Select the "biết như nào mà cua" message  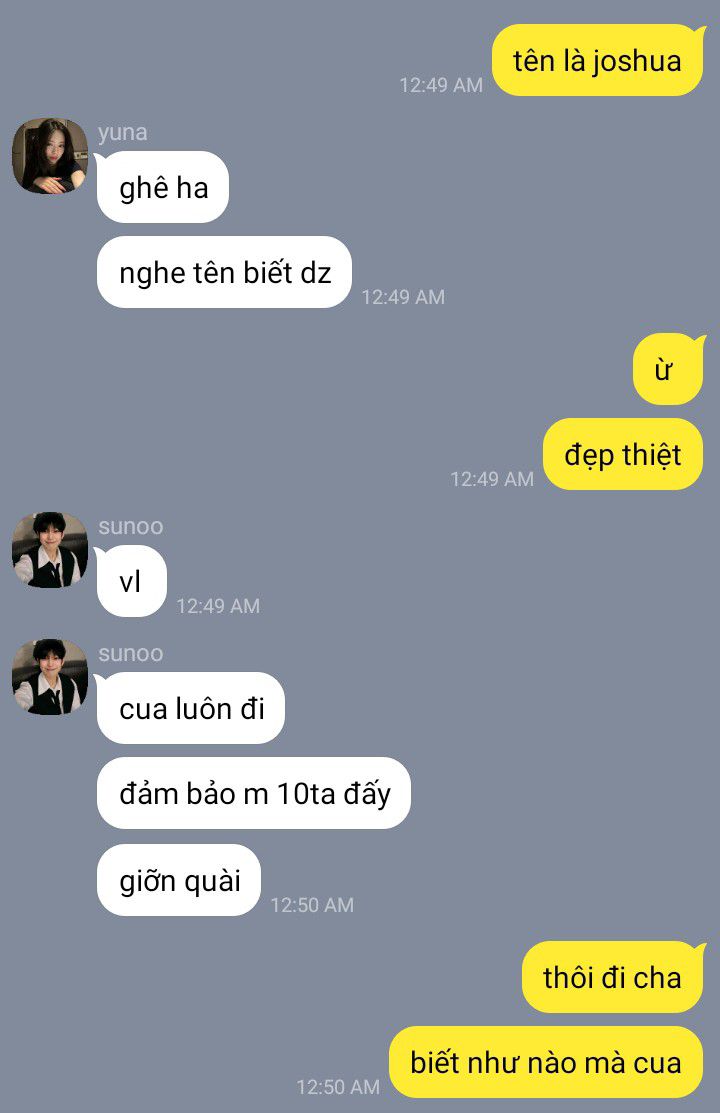point(546,1062)
